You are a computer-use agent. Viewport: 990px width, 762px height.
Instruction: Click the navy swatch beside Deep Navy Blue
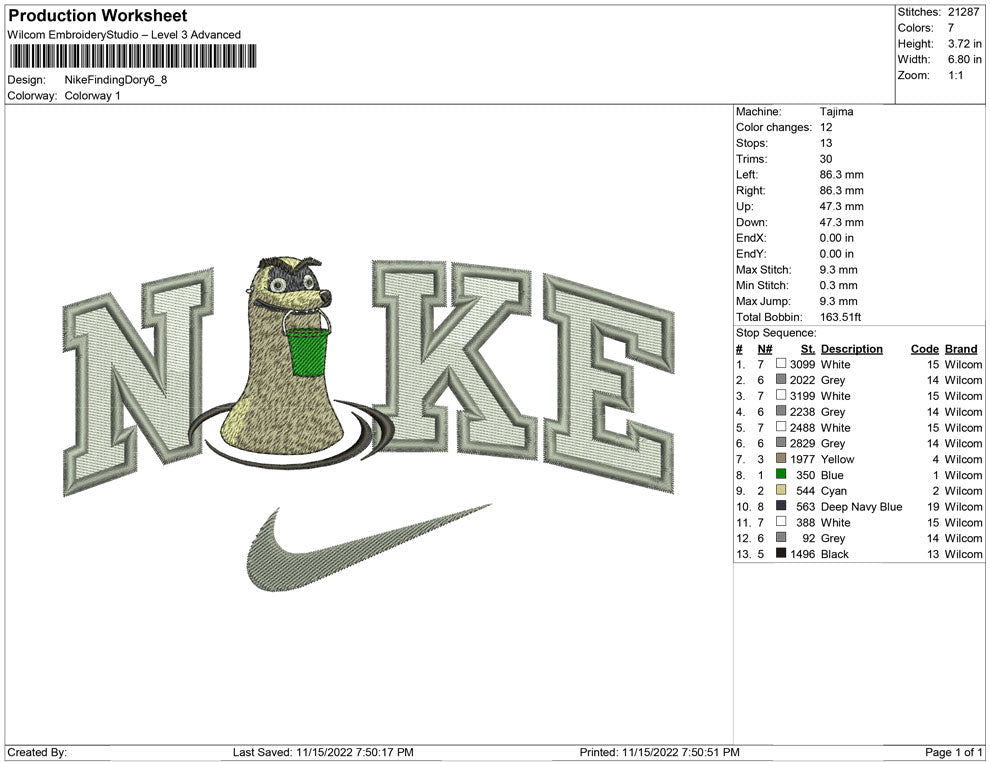coord(781,506)
